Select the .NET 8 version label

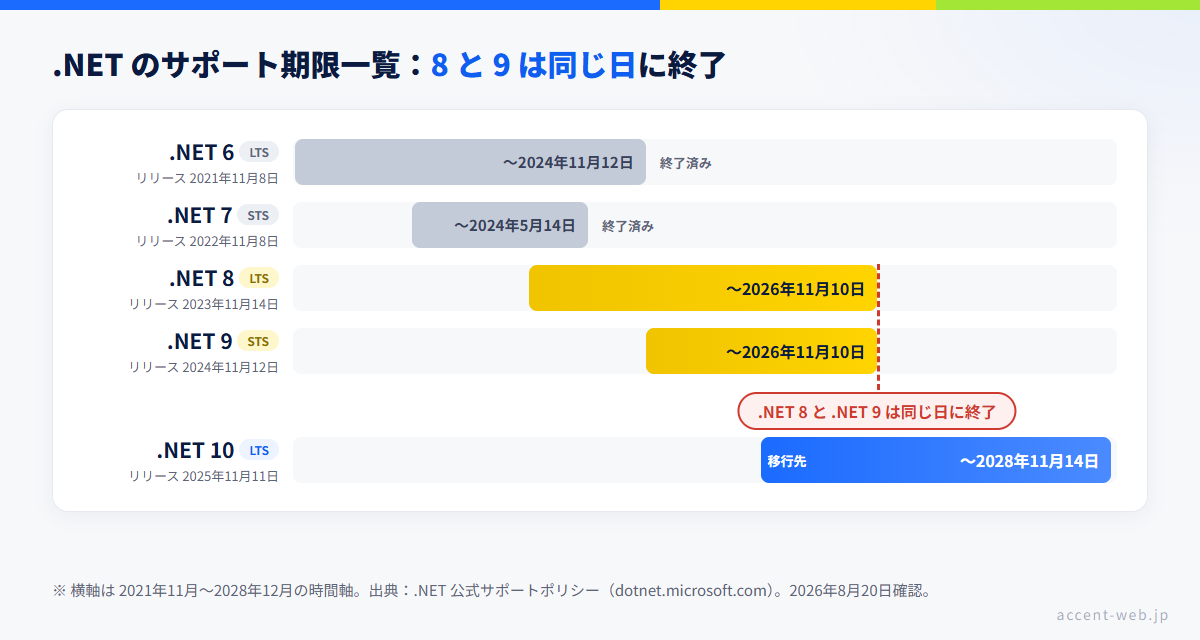pos(202,278)
